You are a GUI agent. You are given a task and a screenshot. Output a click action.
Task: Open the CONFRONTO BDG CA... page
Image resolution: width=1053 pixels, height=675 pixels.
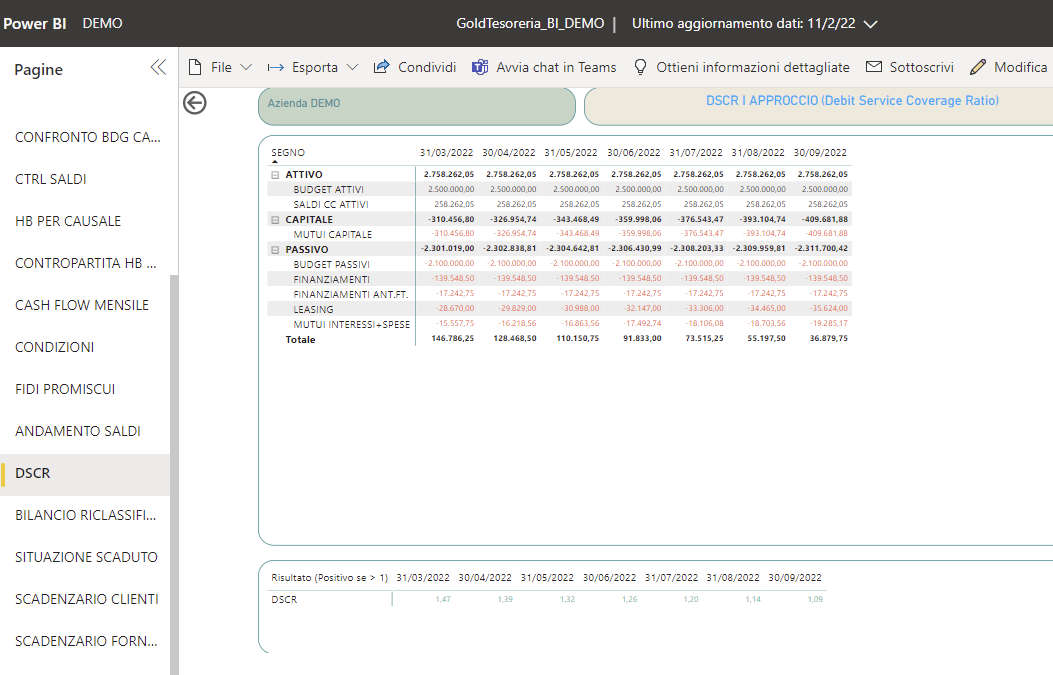coord(87,137)
